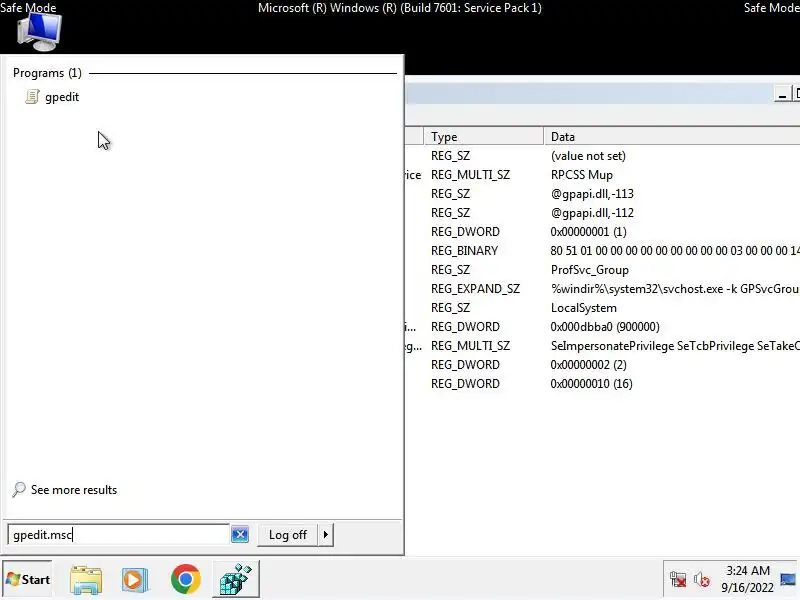
Task: Select the 0x000dbba0 (900000) value
Action: (x=605, y=327)
